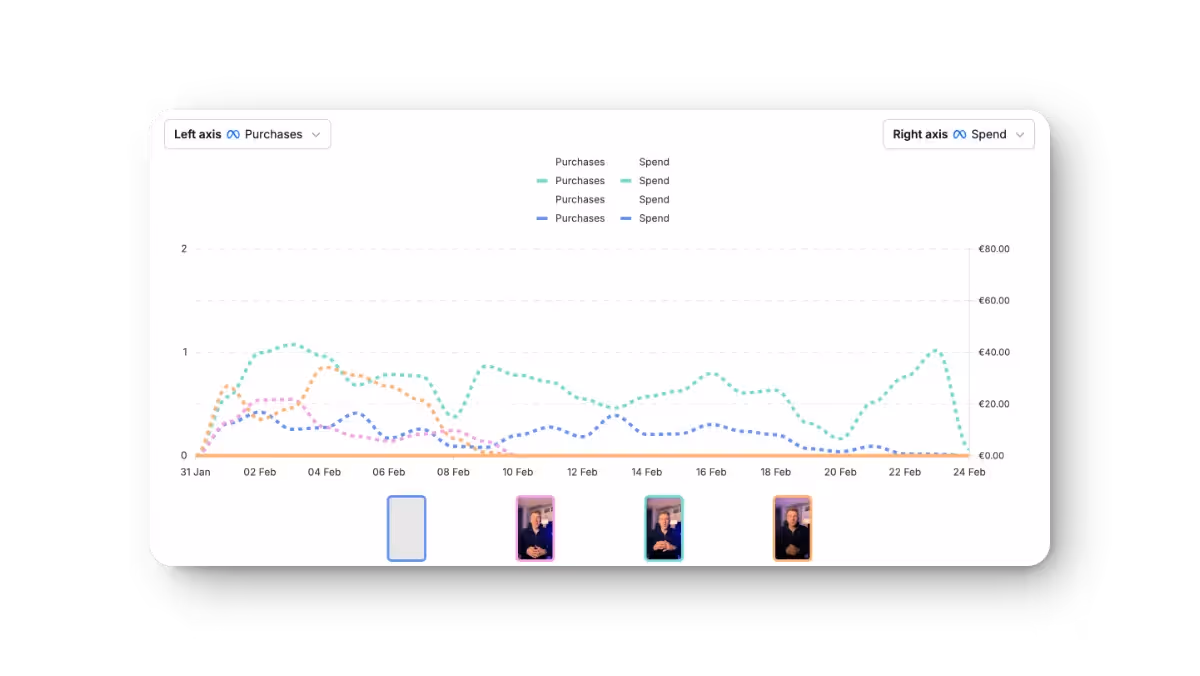The image size is (1200, 676).
Task: Click the 10 Feb date label
Action: [518, 472]
